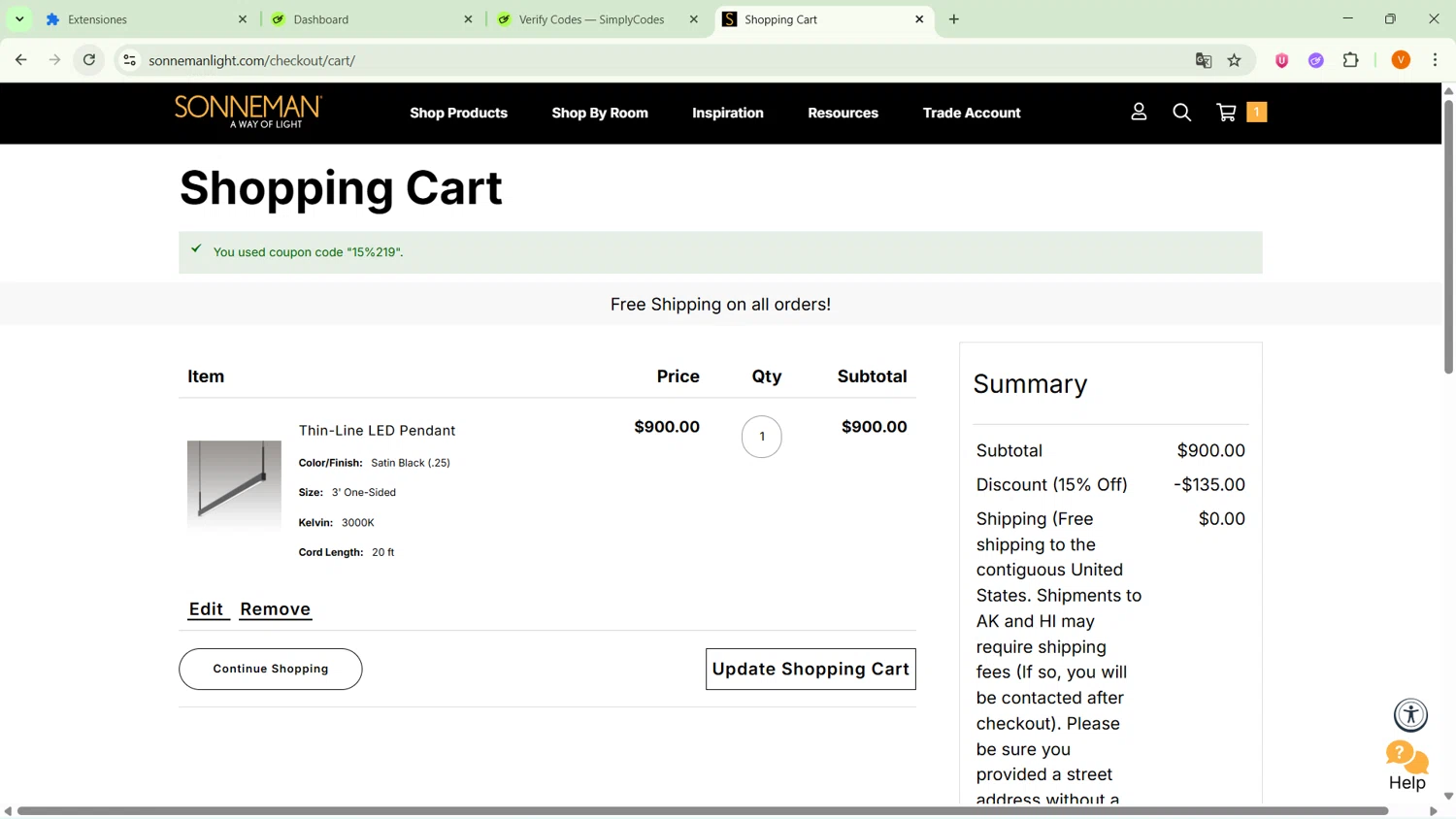The height and width of the screenshot is (819, 1456).
Task: Open a new browser tab
Action: 954,19
